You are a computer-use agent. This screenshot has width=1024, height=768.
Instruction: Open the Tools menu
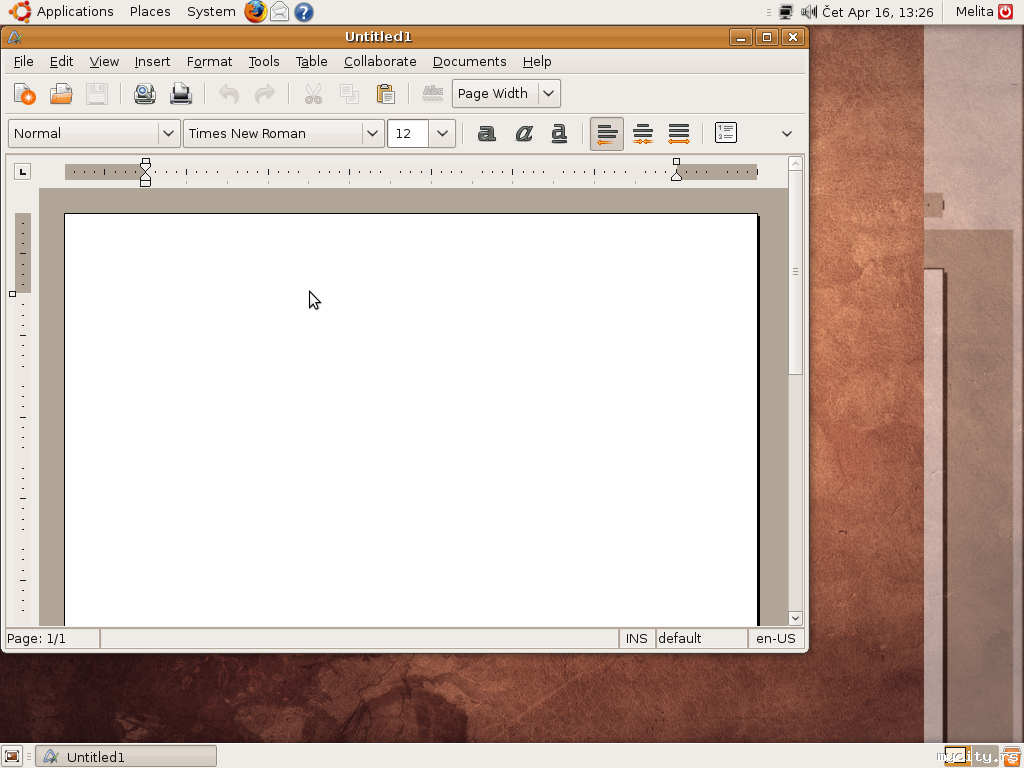tap(264, 61)
